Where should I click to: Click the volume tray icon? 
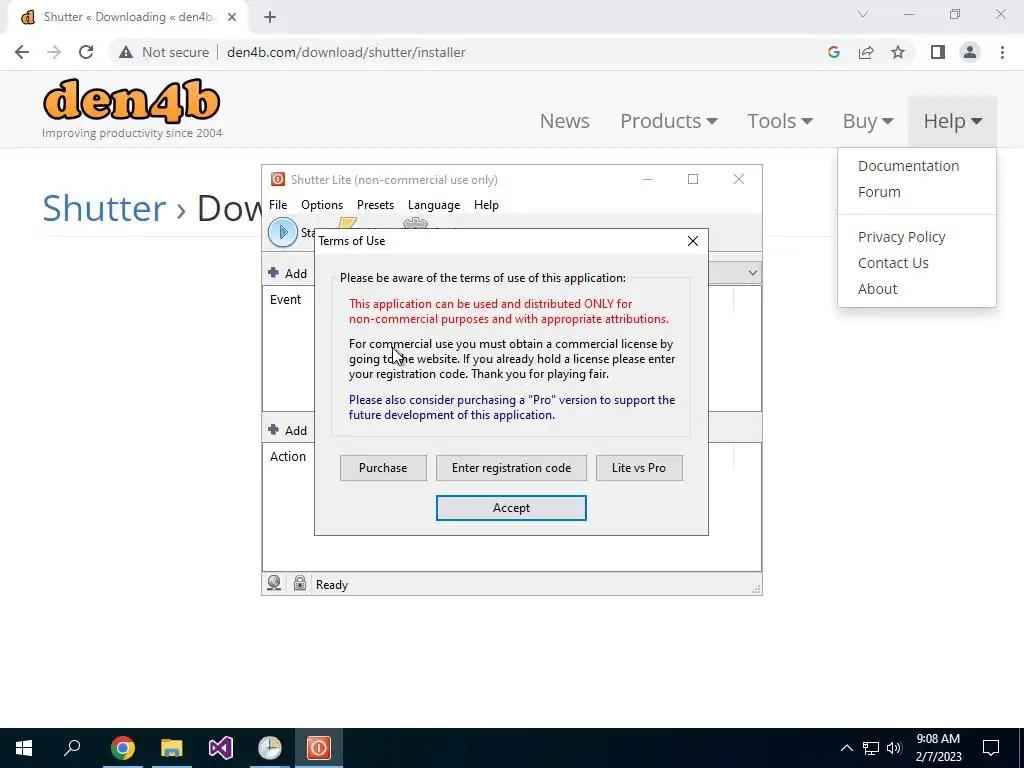(894, 748)
